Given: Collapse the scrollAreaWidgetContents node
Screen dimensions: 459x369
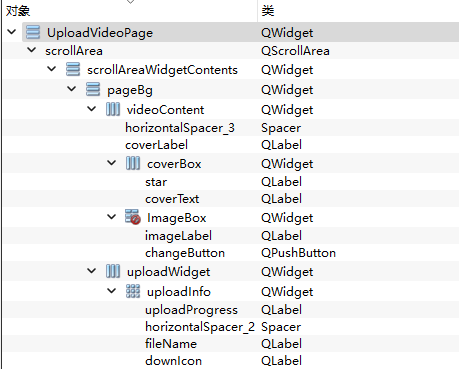Looking at the screenshot, I should [52, 69].
